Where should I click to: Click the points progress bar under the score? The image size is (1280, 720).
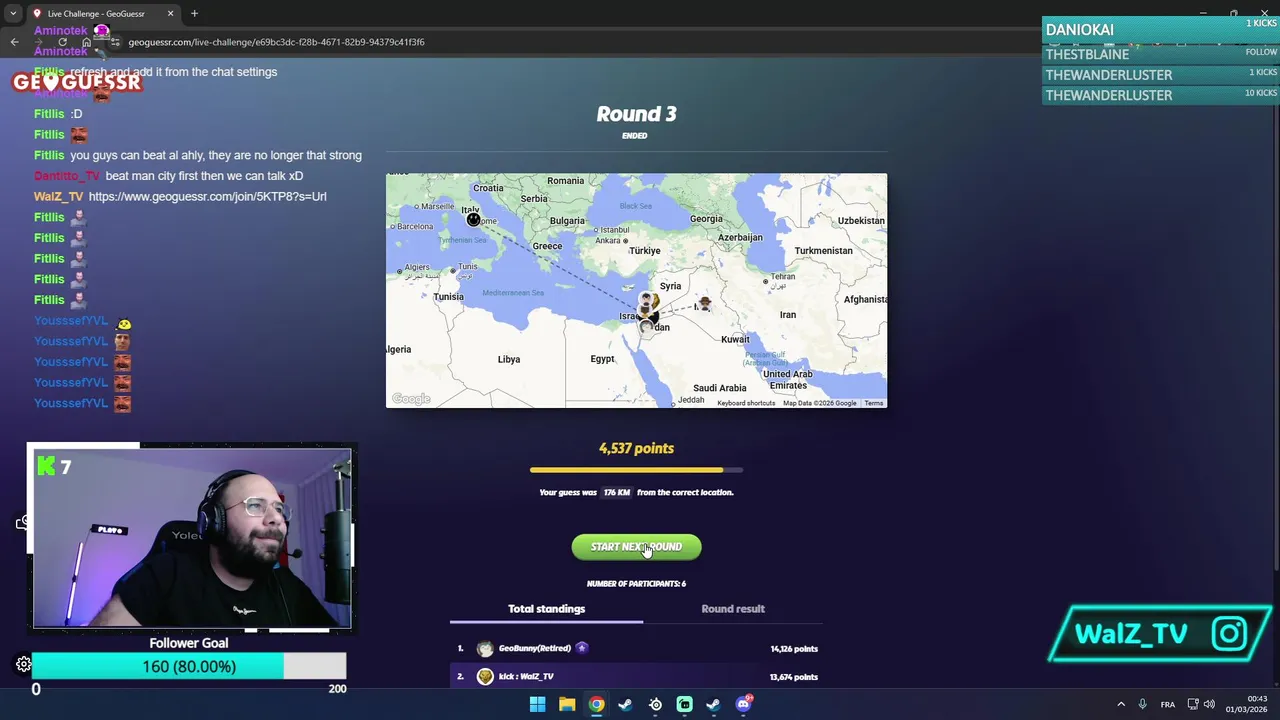[636, 470]
